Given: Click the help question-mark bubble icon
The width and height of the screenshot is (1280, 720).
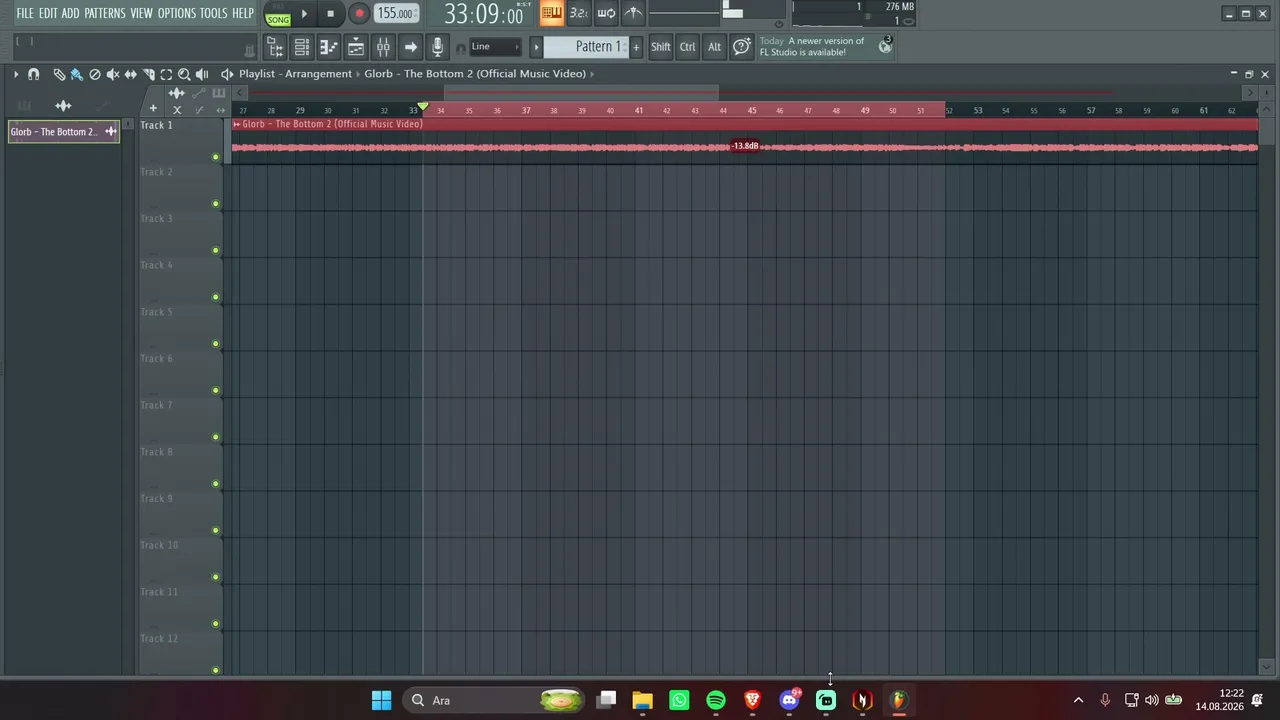Looking at the screenshot, I should pos(741,47).
